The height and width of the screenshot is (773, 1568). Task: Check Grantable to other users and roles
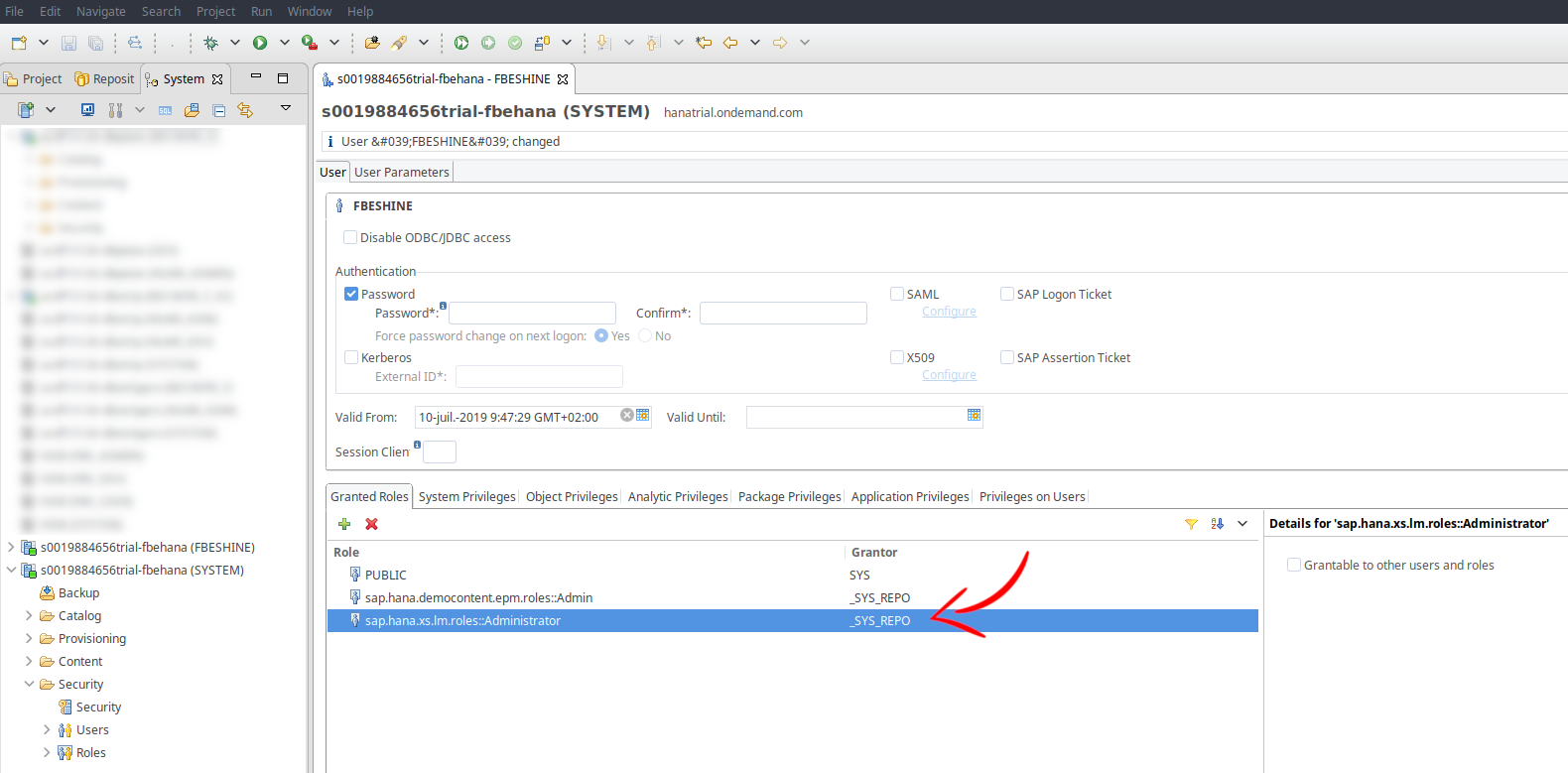(1294, 565)
